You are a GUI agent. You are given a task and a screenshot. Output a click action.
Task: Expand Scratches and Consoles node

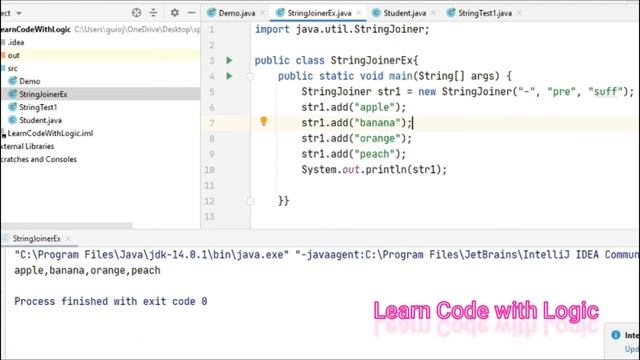pyautogui.click(x=38, y=159)
